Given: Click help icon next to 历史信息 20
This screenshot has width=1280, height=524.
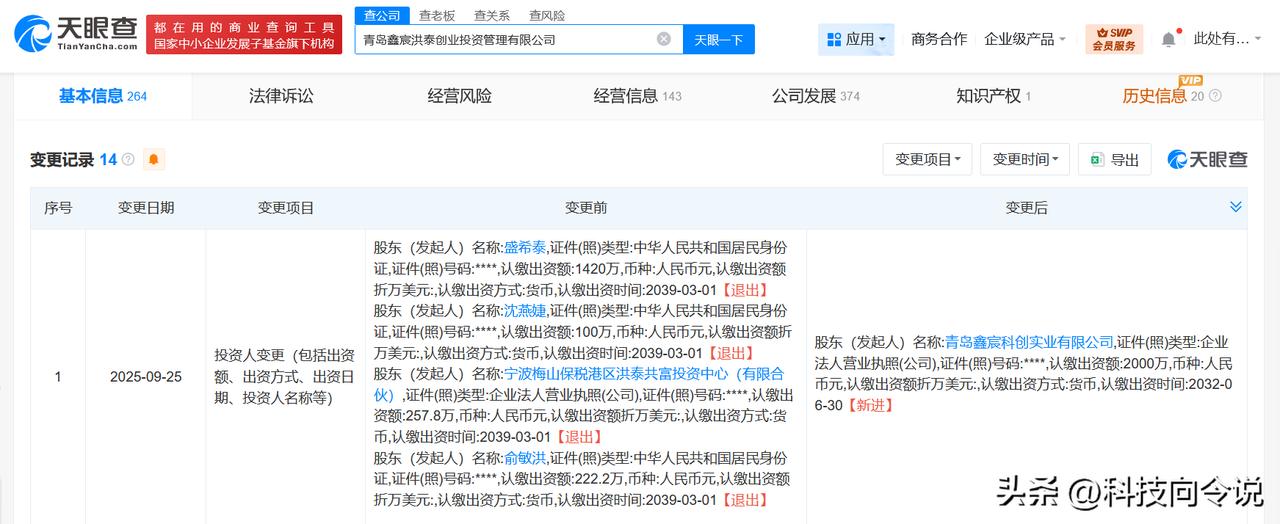Looking at the screenshot, I should (1215, 96).
